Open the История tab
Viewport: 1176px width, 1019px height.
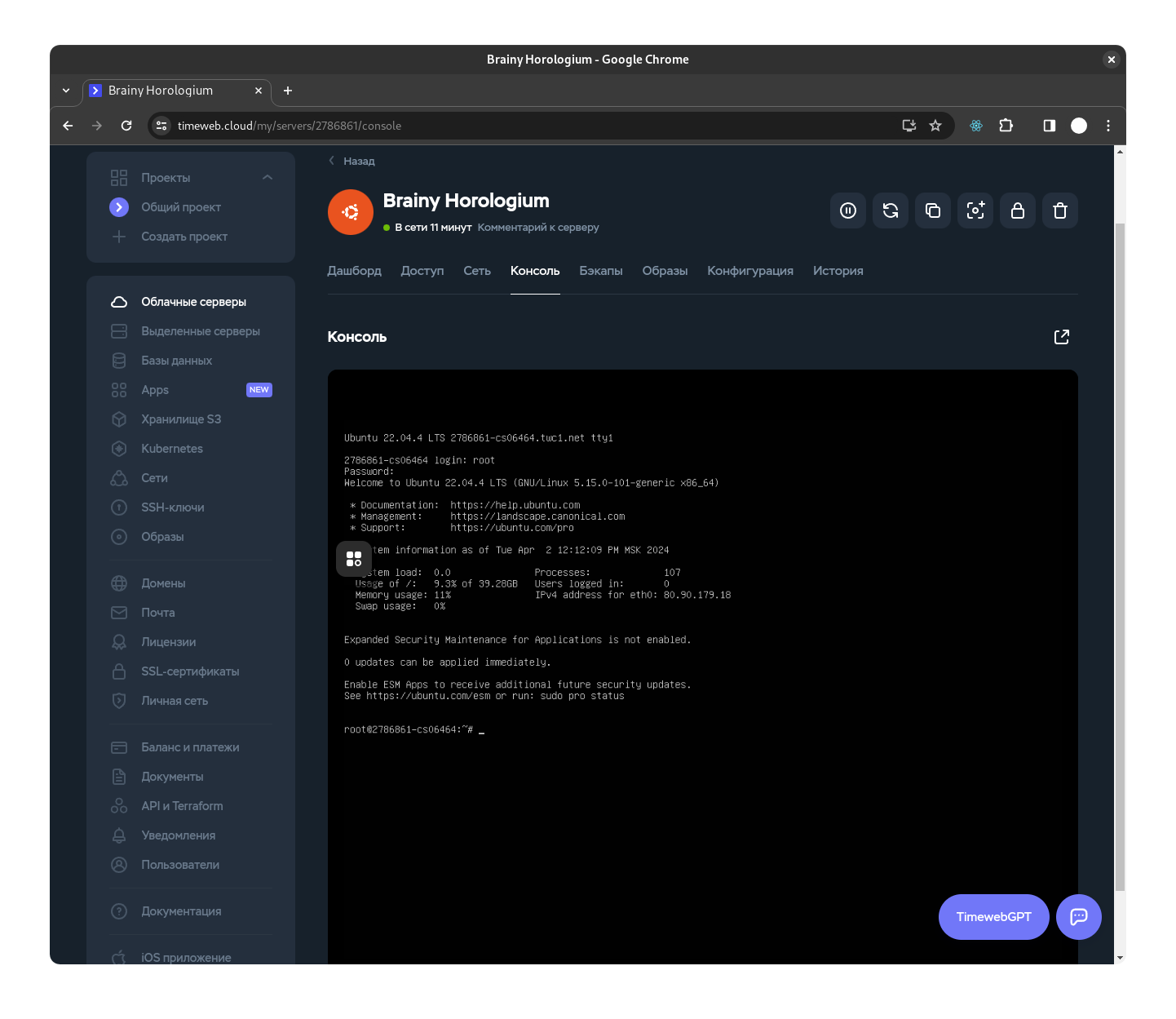(x=838, y=271)
